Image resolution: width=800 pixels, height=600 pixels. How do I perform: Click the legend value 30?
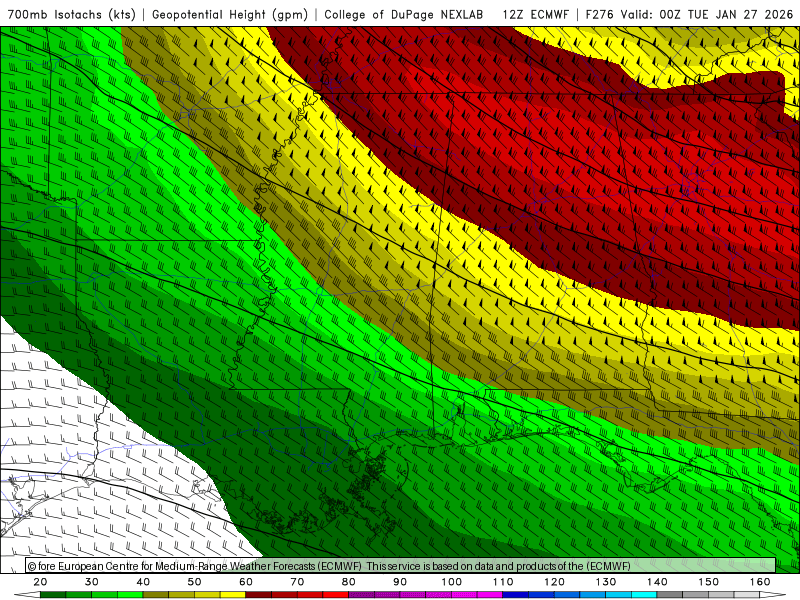[92, 582]
